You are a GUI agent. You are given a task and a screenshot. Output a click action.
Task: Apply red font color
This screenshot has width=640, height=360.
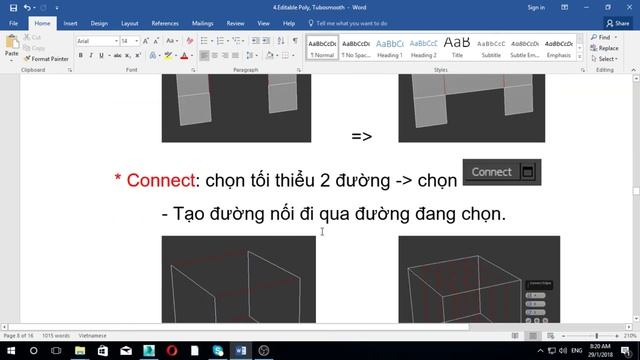point(184,55)
